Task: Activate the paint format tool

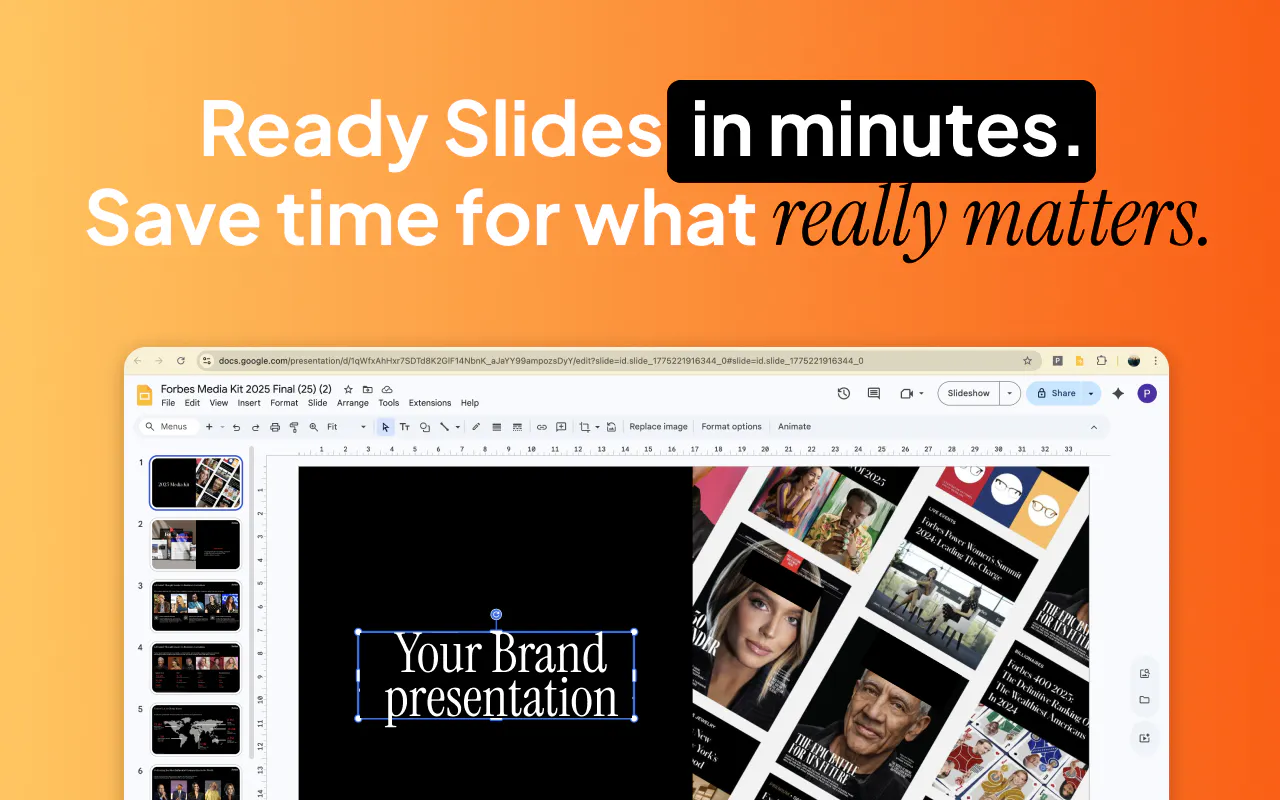Action: tap(294, 427)
